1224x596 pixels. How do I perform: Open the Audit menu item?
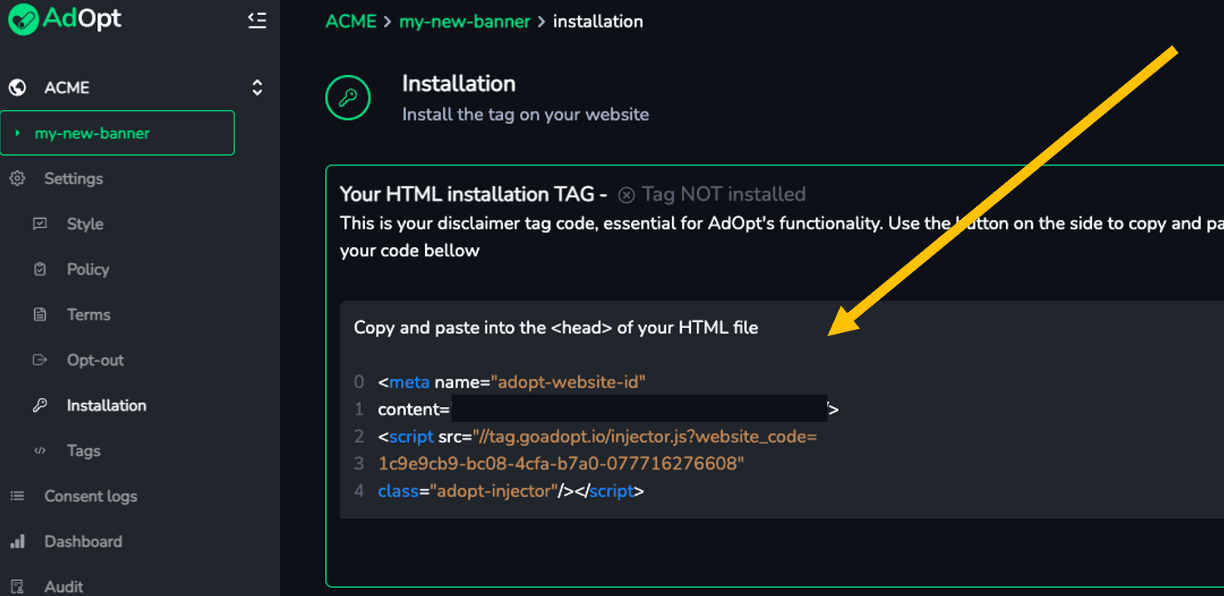click(64, 586)
